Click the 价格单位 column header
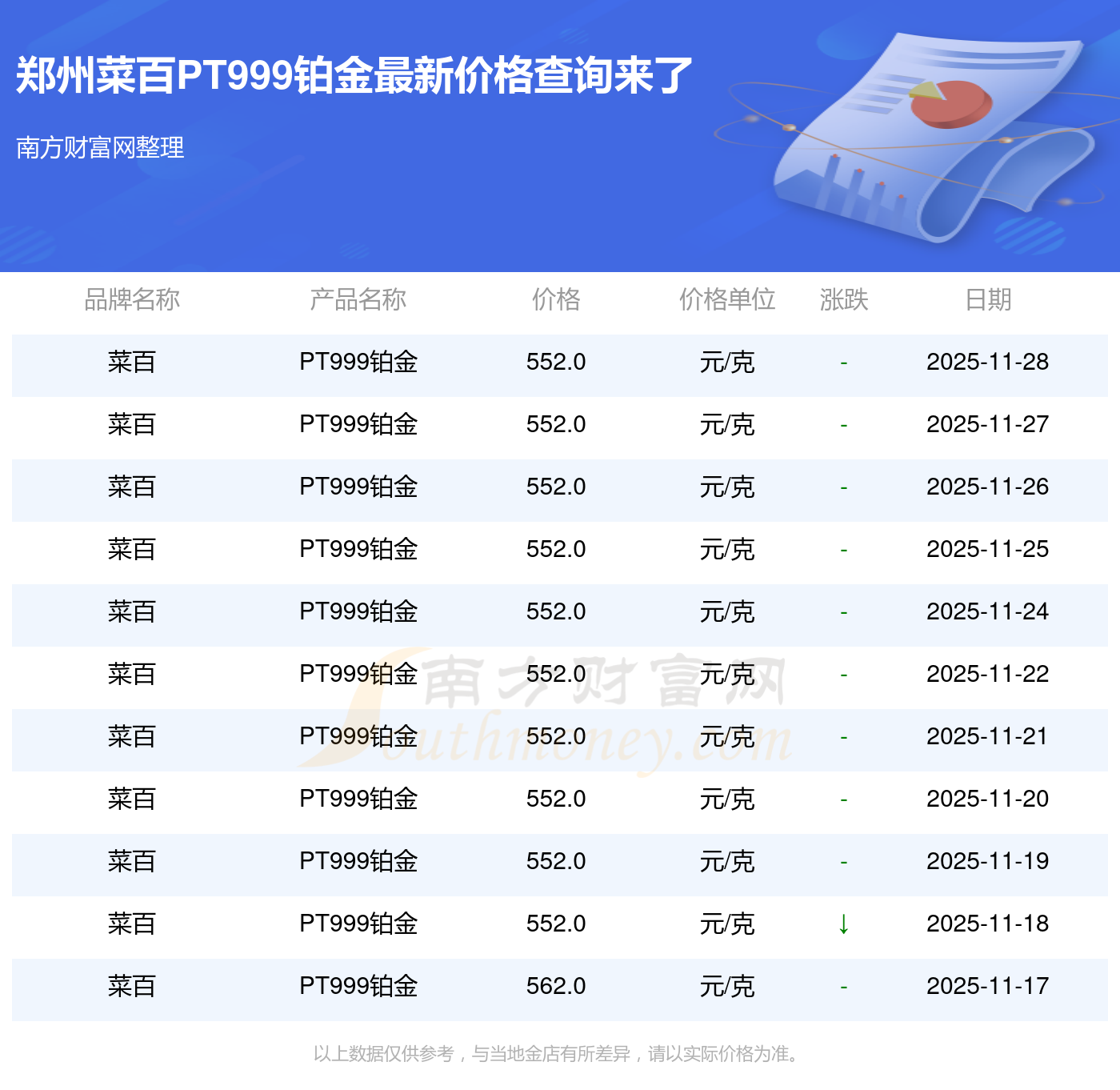Image resolution: width=1120 pixels, height=1090 pixels. 727,299
